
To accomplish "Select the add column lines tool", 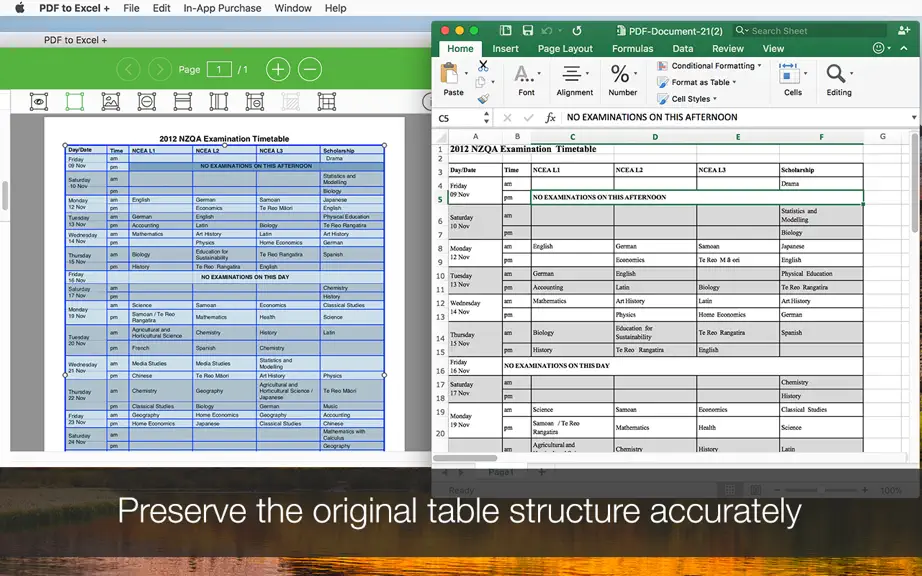I will pyautogui.click(x=219, y=102).
